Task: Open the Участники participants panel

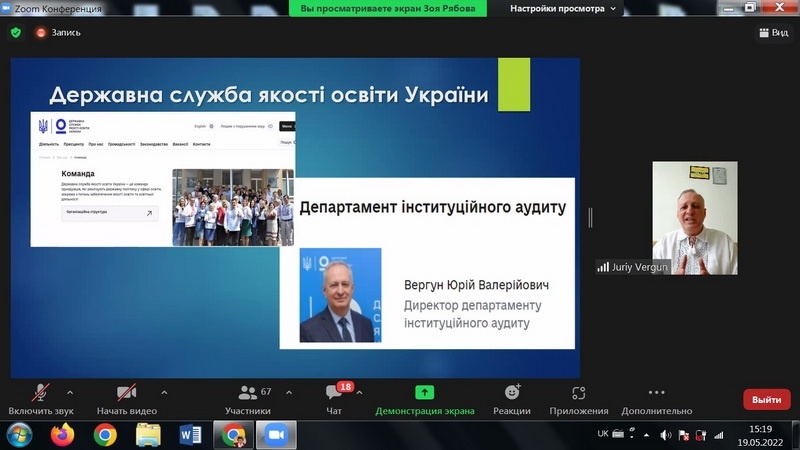Action: click(247, 399)
